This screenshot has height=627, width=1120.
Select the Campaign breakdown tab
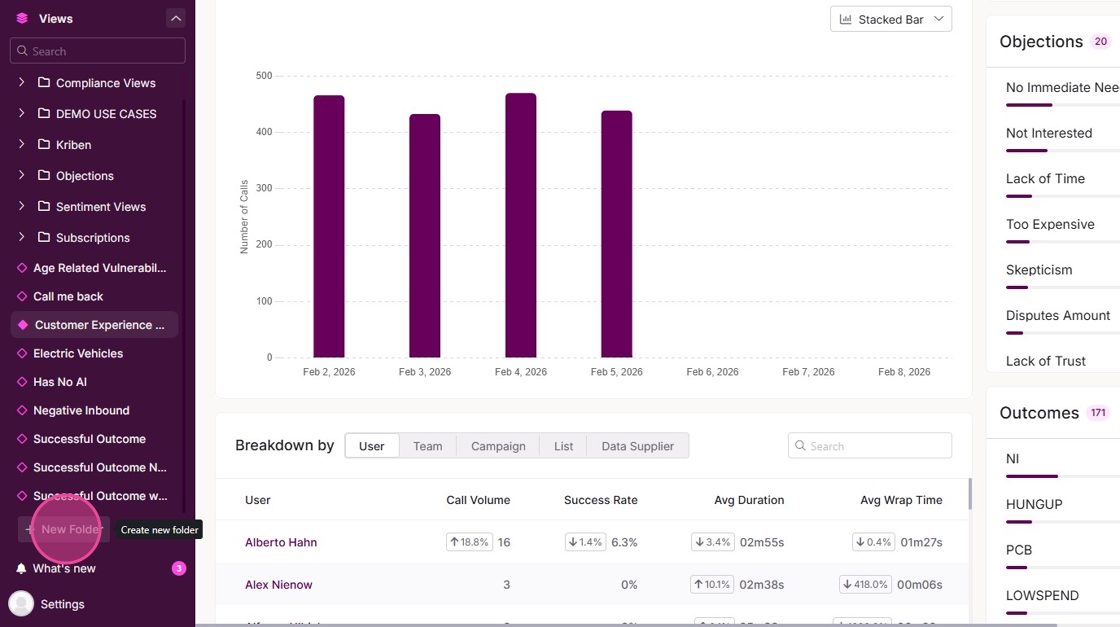(x=499, y=446)
